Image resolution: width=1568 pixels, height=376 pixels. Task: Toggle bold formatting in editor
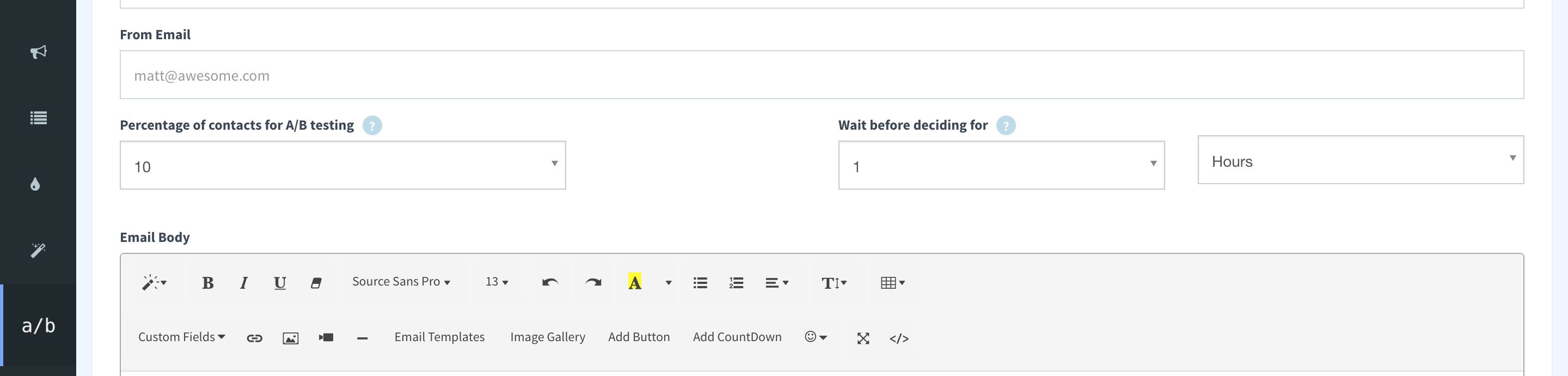coord(207,283)
